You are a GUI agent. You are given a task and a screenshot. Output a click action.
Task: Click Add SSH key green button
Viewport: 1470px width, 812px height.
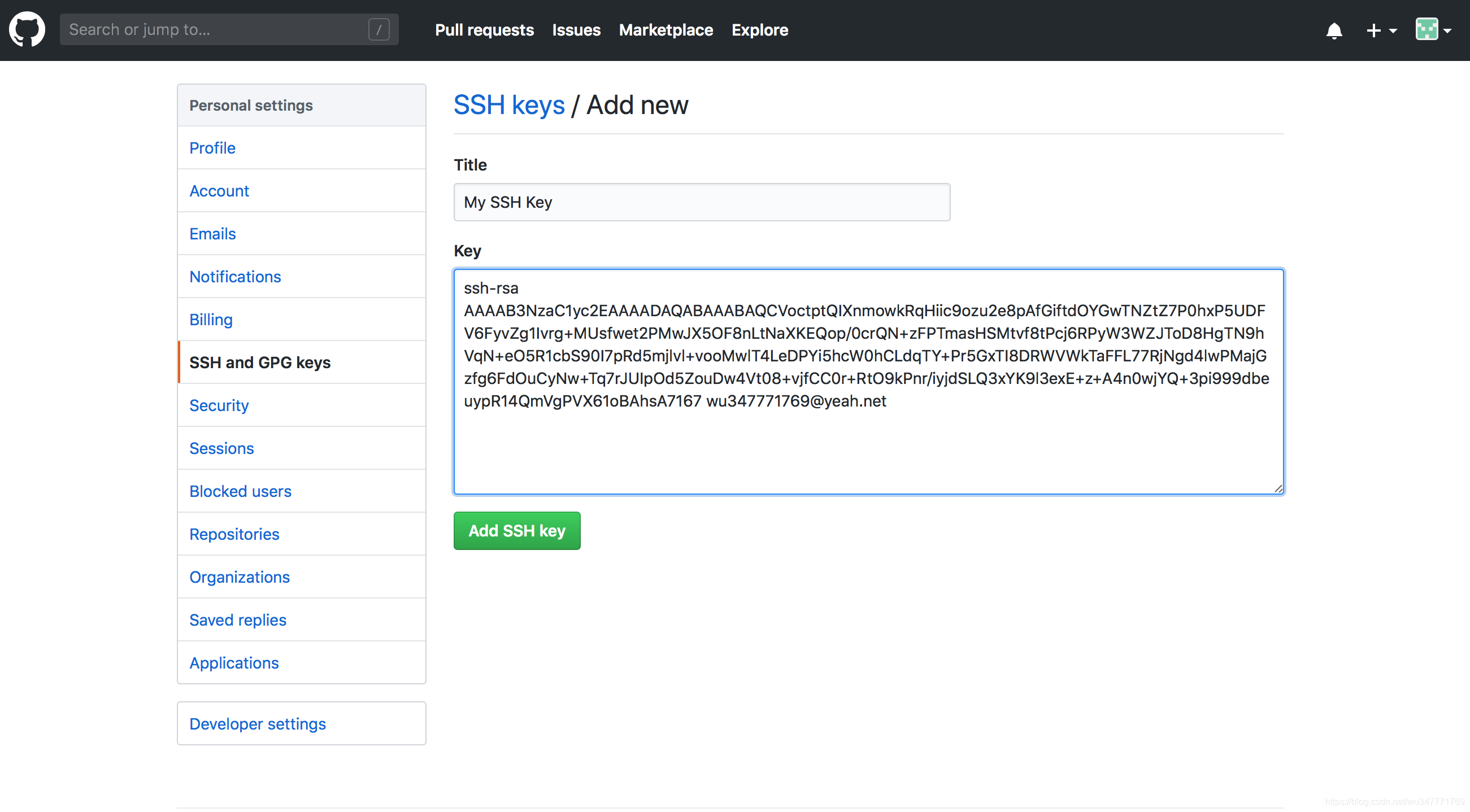[x=516, y=530]
